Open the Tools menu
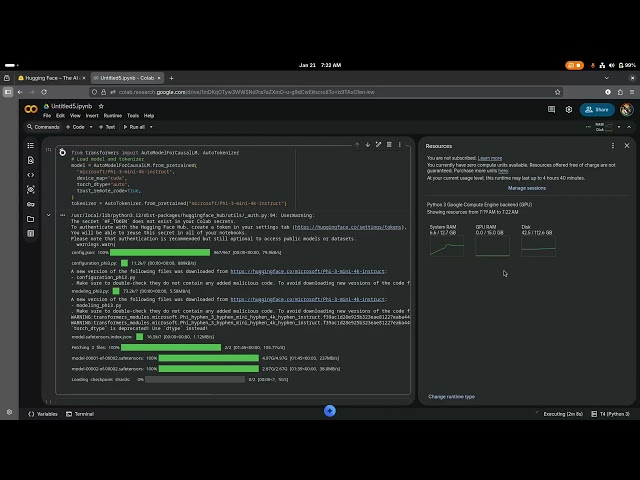This screenshot has width=640, height=480. 133,116
